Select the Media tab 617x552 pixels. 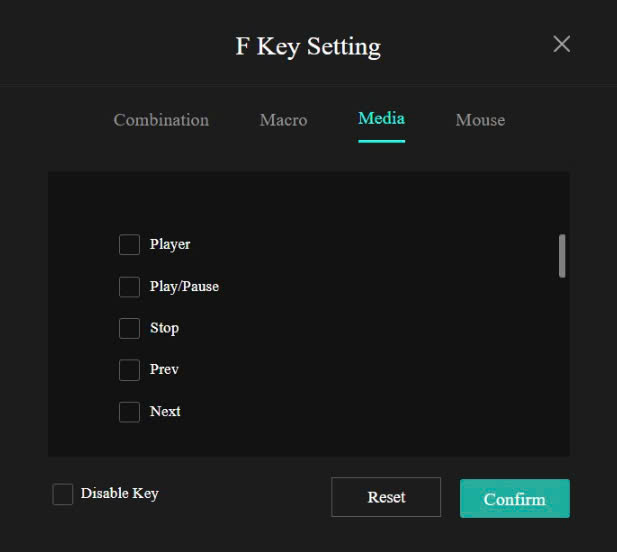(x=381, y=119)
